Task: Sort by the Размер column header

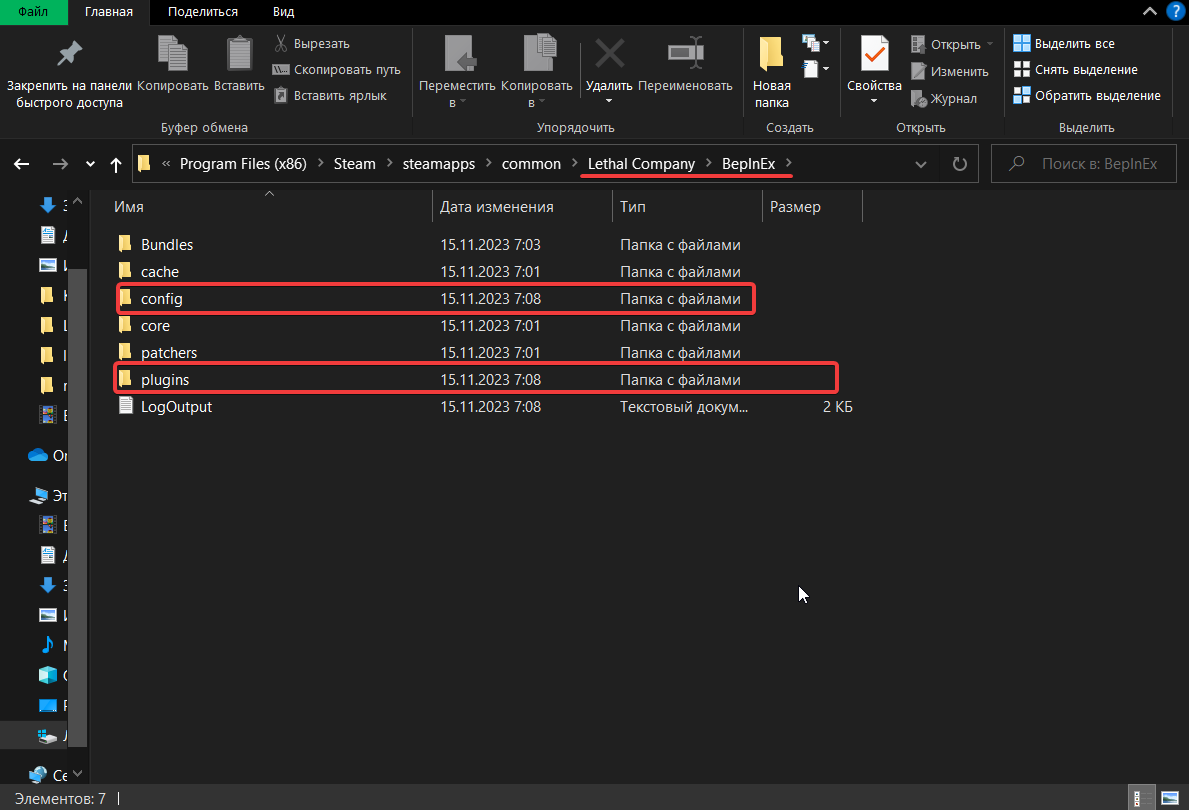Action: pyautogui.click(x=812, y=206)
